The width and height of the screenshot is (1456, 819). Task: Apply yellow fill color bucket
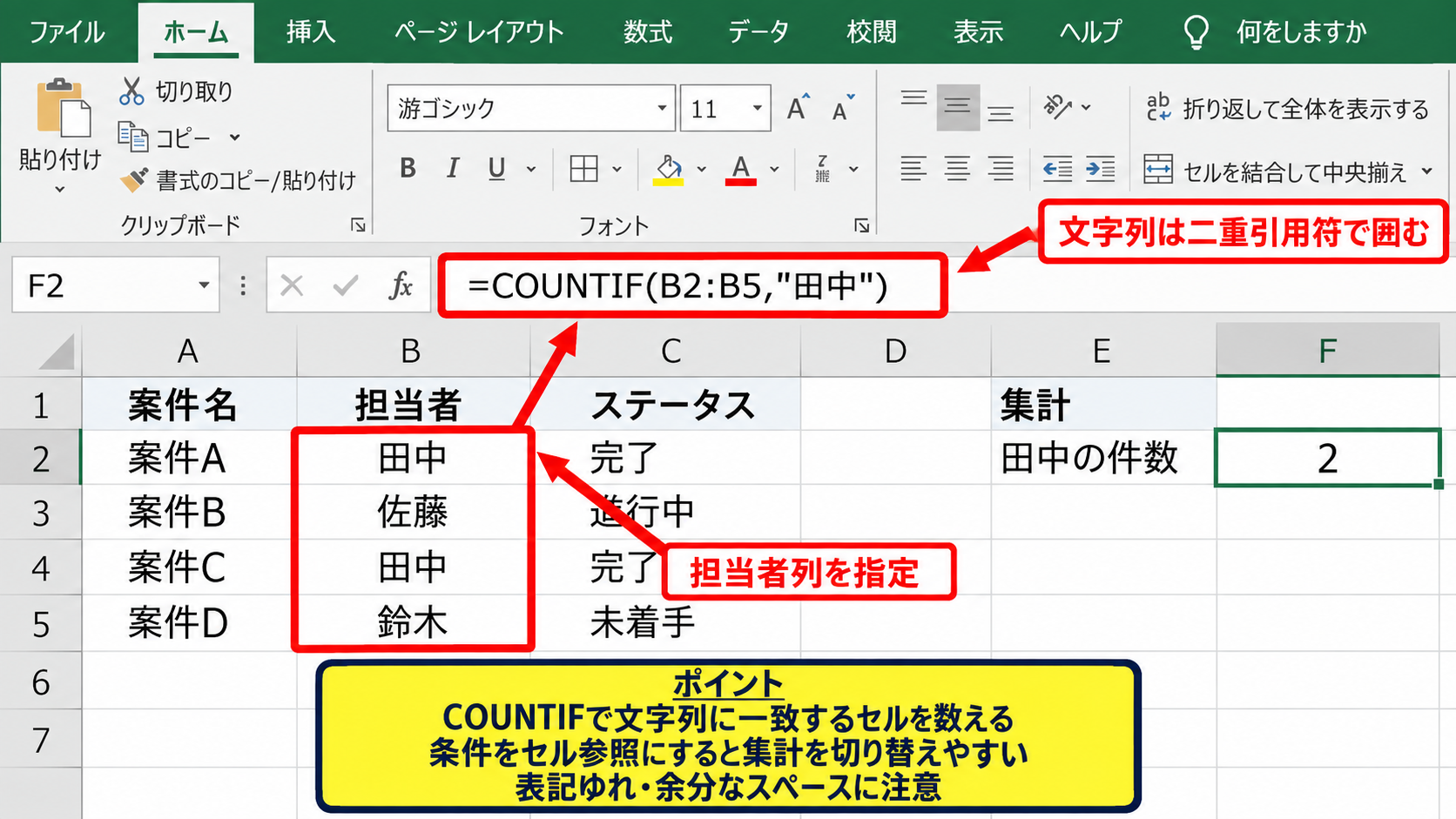pos(668,170)
